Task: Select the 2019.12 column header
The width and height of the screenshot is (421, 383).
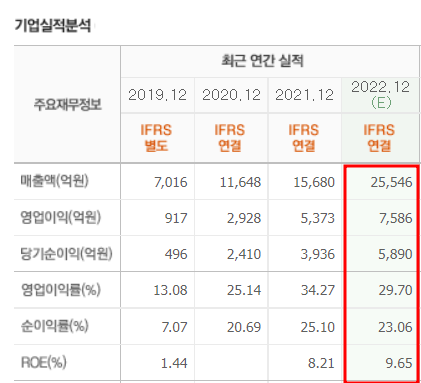Action: point(157,95)
